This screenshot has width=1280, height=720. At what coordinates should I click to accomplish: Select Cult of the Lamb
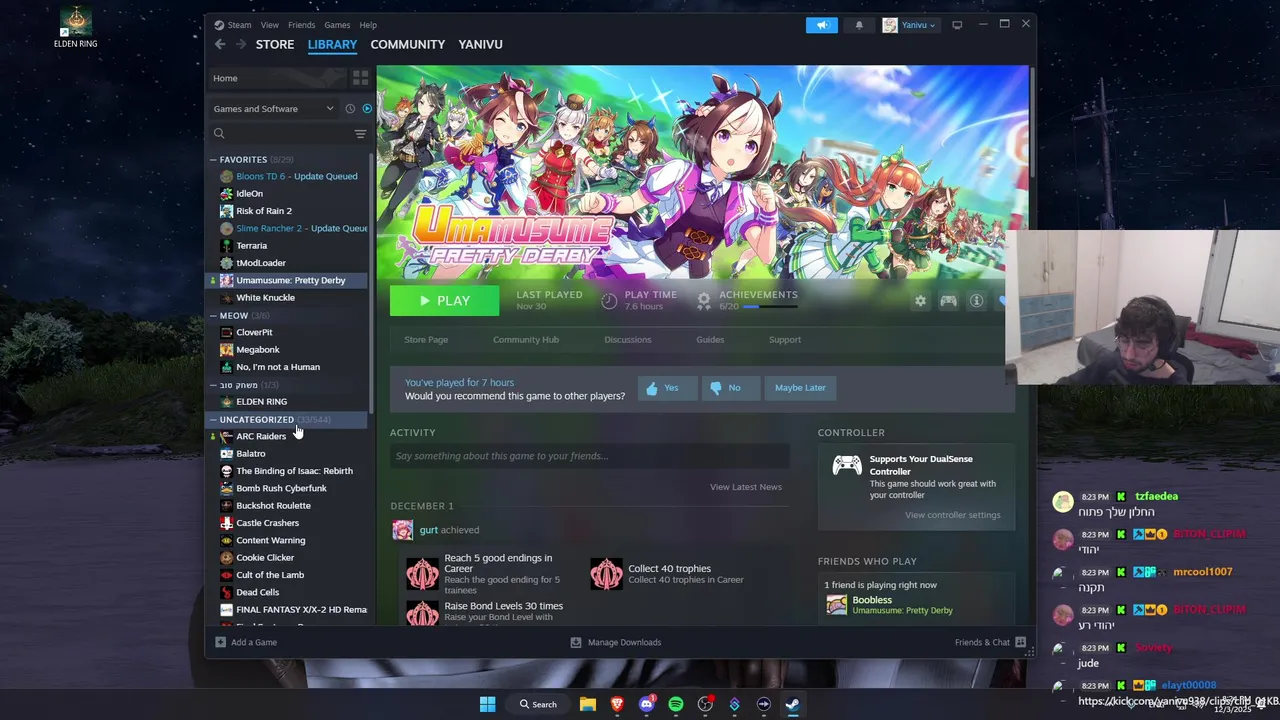pos(270,575)
